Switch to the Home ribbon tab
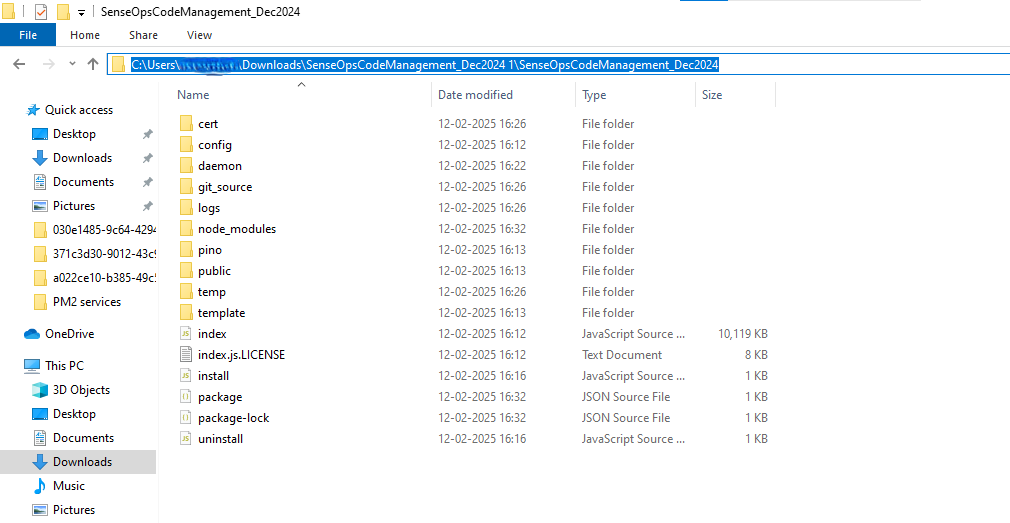 tap(85, 35)
